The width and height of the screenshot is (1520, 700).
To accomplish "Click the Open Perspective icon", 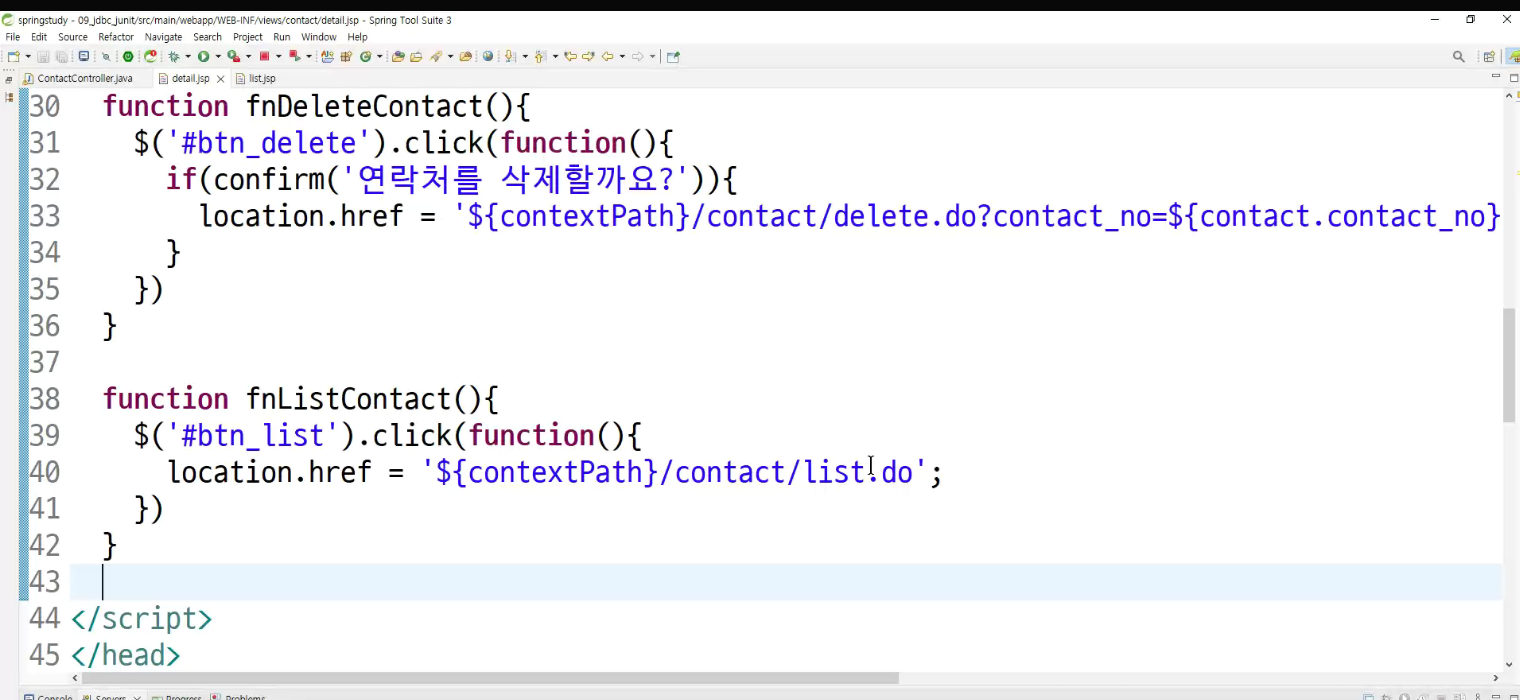I will point(1489,57).
